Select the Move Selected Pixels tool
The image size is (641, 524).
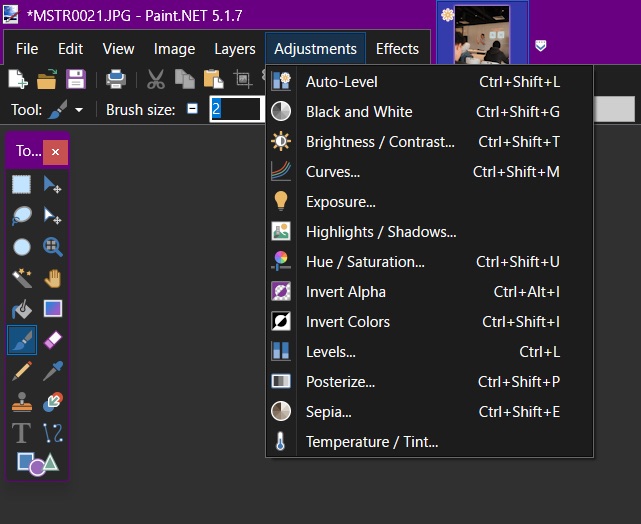pos(53,184)
